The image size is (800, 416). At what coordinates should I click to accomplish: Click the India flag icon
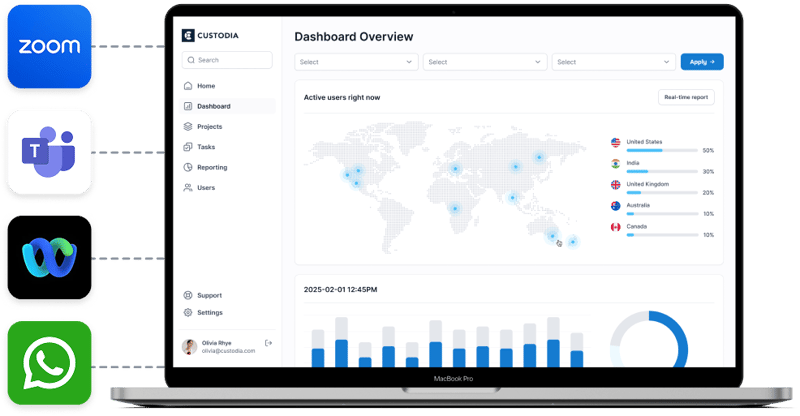click(x=616, y=164)
